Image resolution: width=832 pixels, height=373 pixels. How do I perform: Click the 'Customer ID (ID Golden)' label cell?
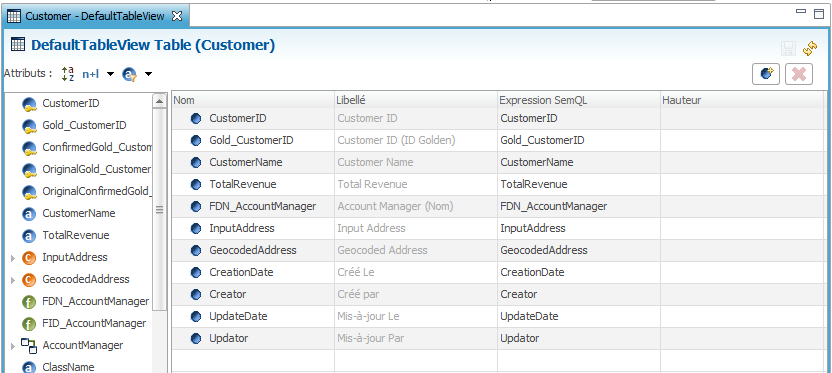[x=416, y=141]
